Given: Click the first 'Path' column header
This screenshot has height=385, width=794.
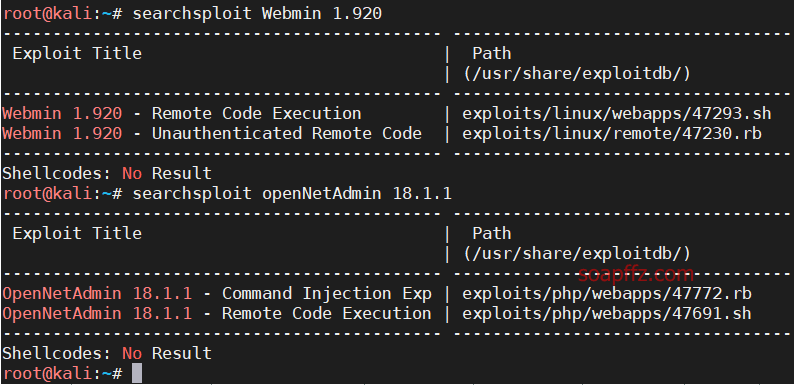Looking at the screenshot, I should tap(492, 54).
